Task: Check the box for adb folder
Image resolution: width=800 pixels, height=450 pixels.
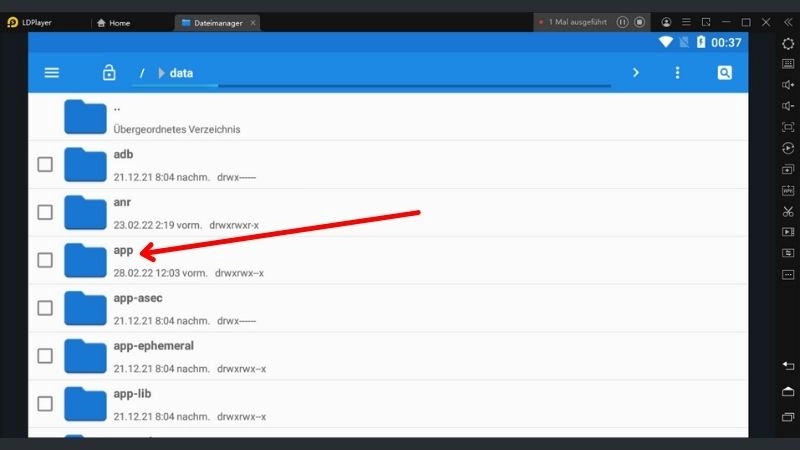Action: click(45, 164)
